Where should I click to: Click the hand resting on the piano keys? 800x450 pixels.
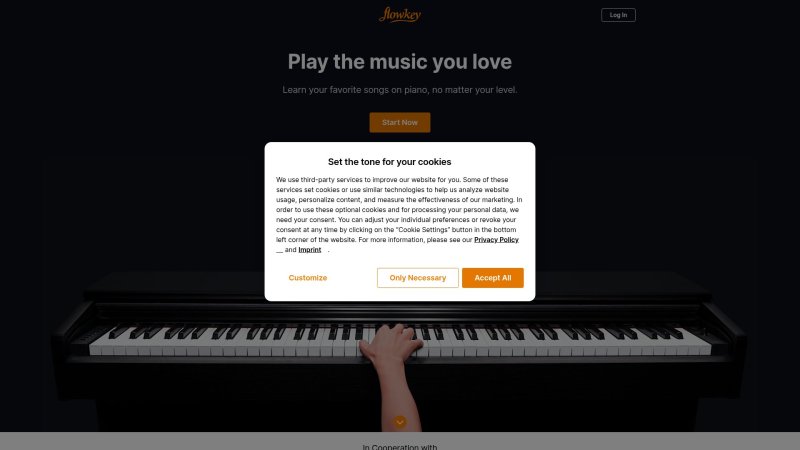(x=392, y=343)
